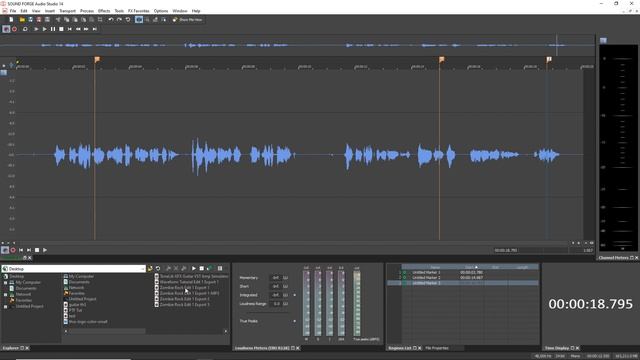Select Favorites in the Explorer tree
The width and height of the screenshot is (640, 360).
click(23, 300)
